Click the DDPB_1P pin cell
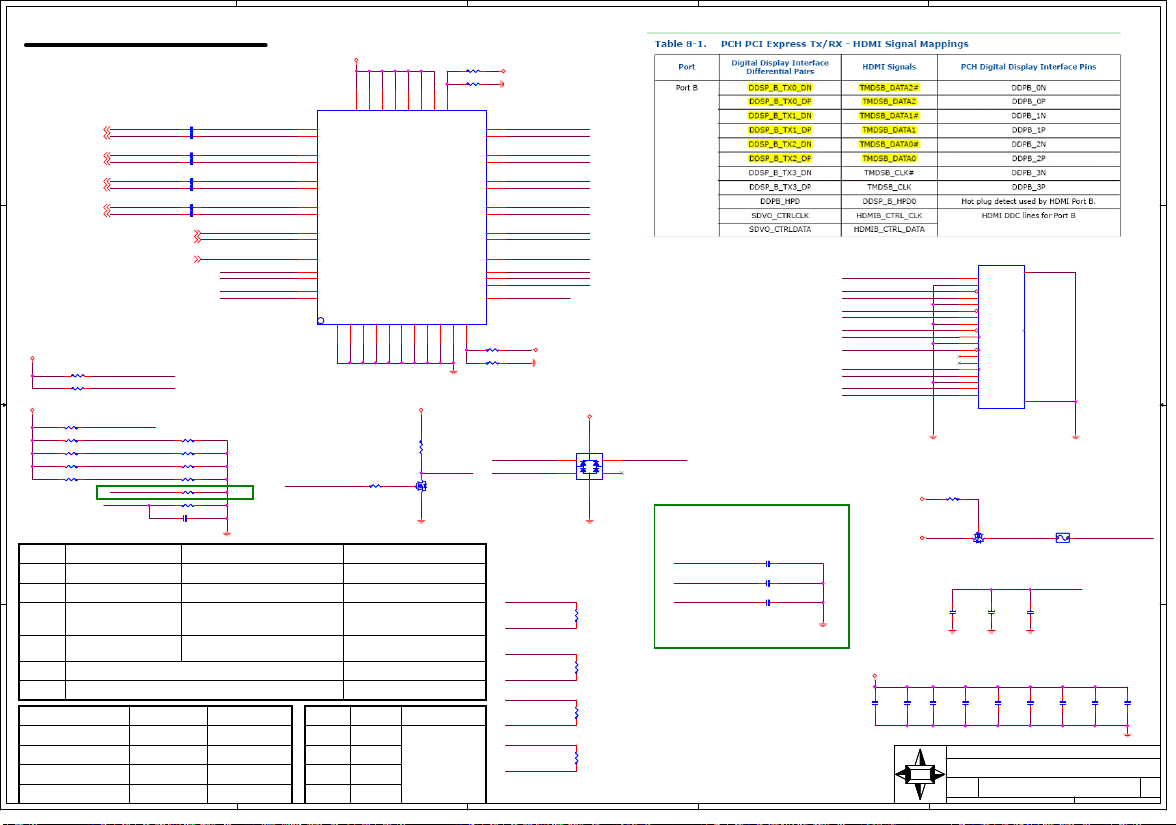Screen dimensions: 1176x825 (x=1028, y=130)
